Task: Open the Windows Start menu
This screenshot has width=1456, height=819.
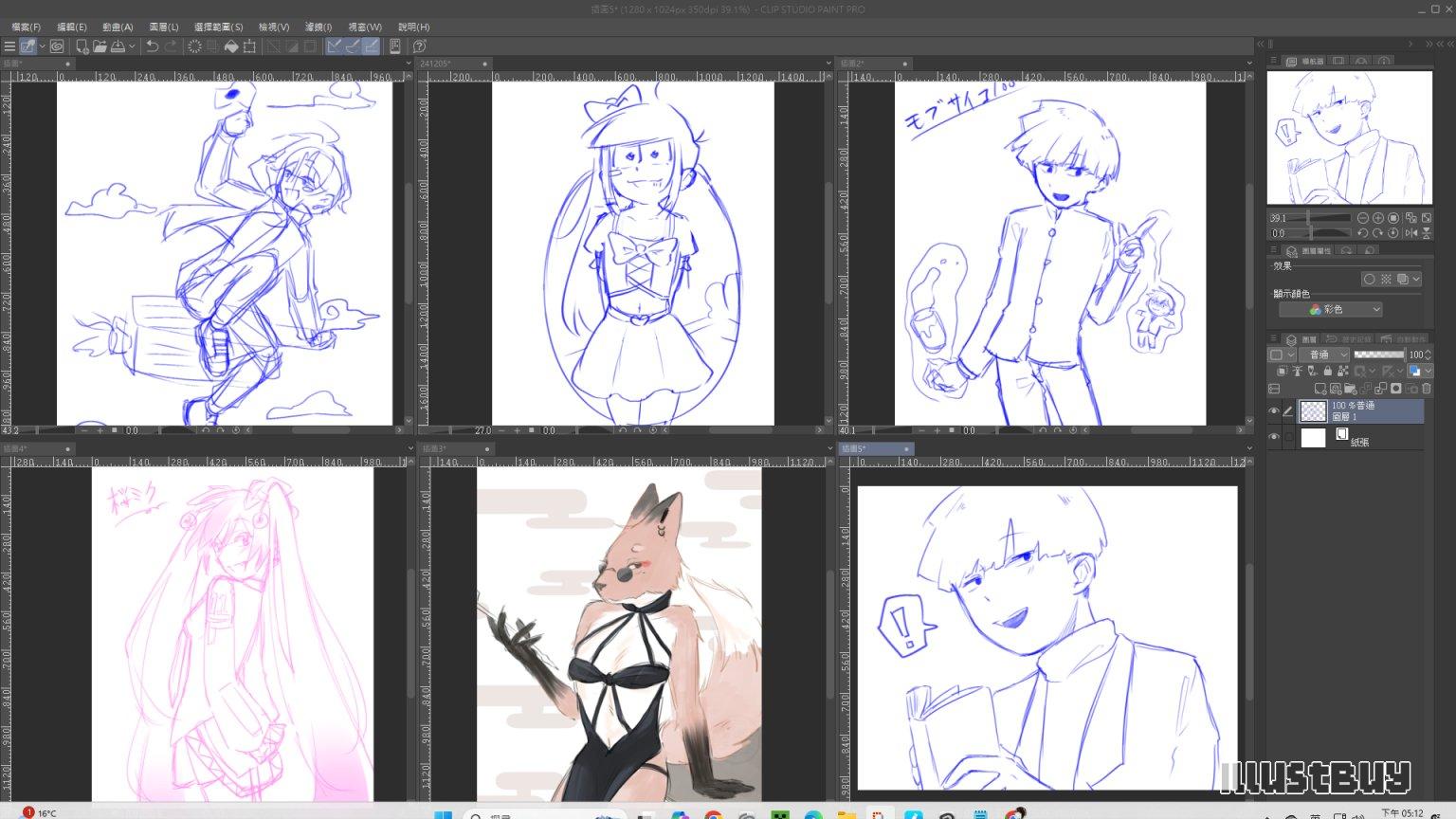Action: coord(443,814)
